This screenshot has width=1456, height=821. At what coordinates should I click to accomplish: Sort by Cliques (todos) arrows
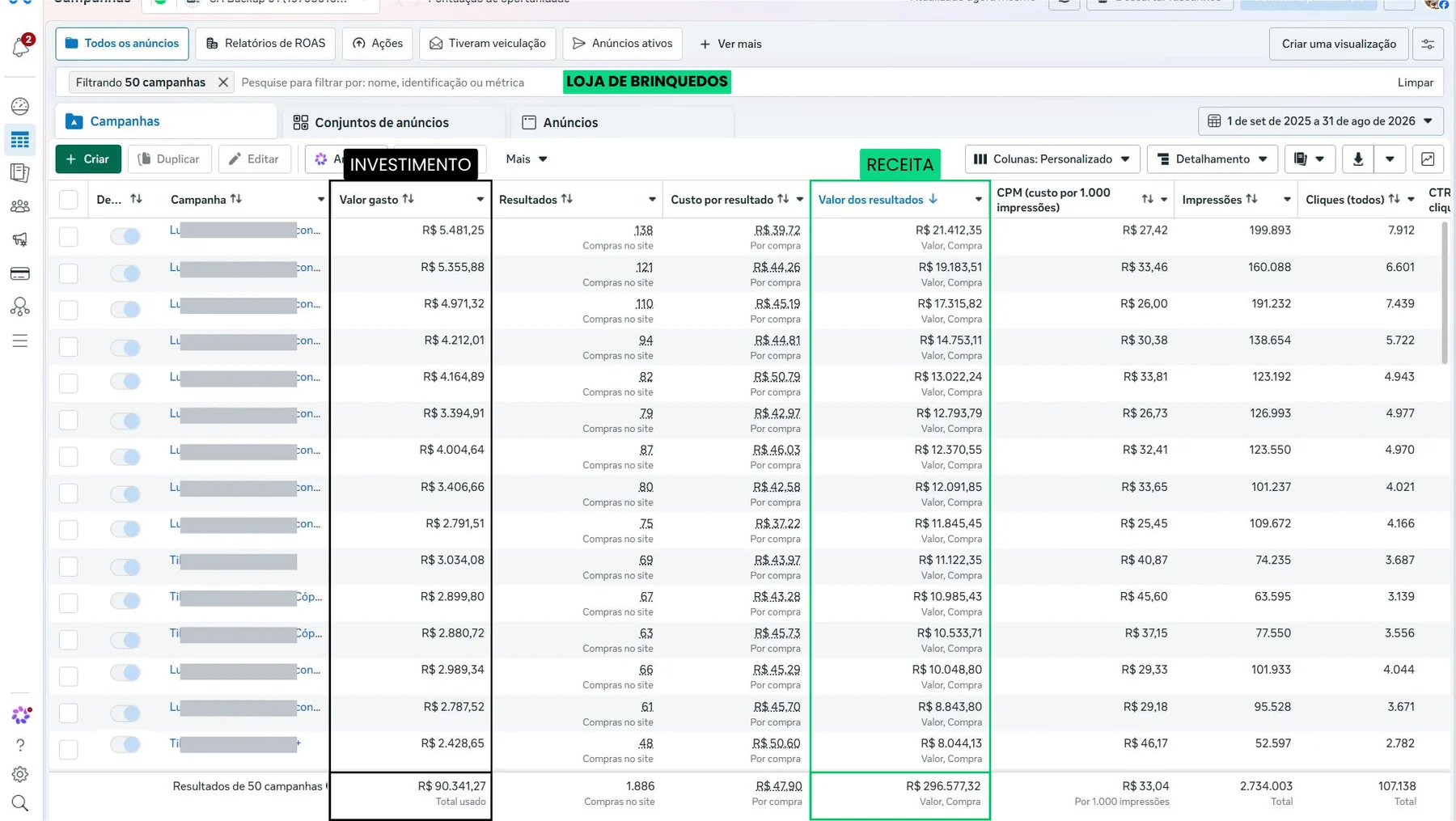coord(1395,199)
